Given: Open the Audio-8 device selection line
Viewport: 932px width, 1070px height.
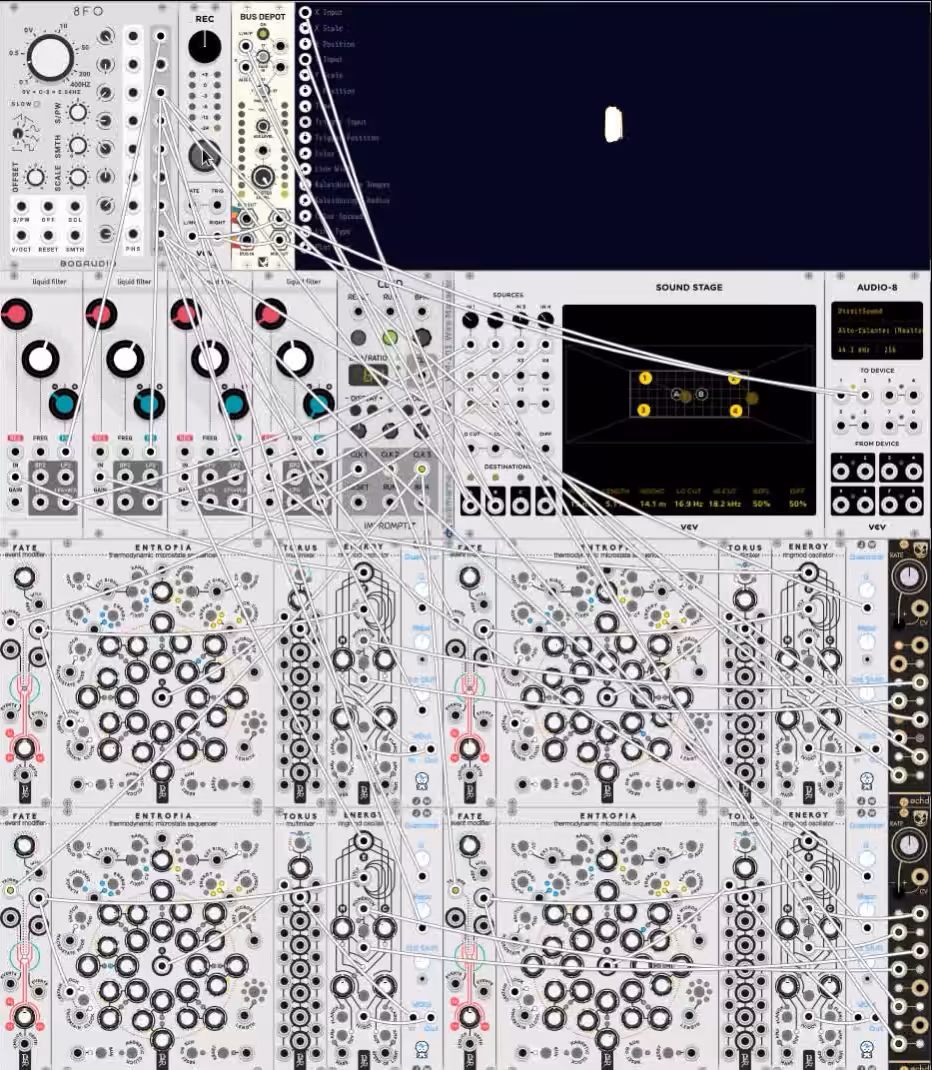Looking at the screenshot, I should [x=877, y=330].
